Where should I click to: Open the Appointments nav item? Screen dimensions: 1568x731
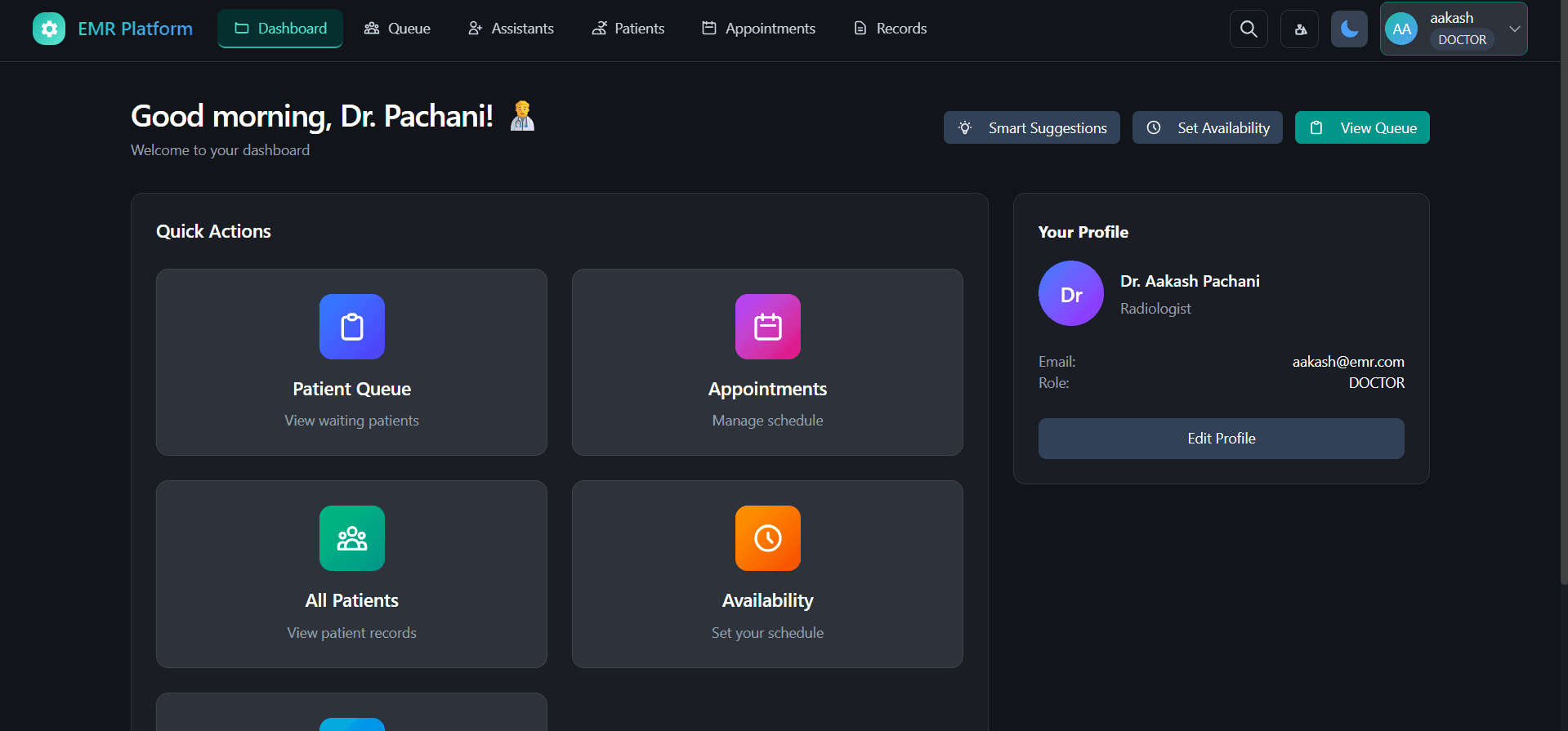coord(758,29)
